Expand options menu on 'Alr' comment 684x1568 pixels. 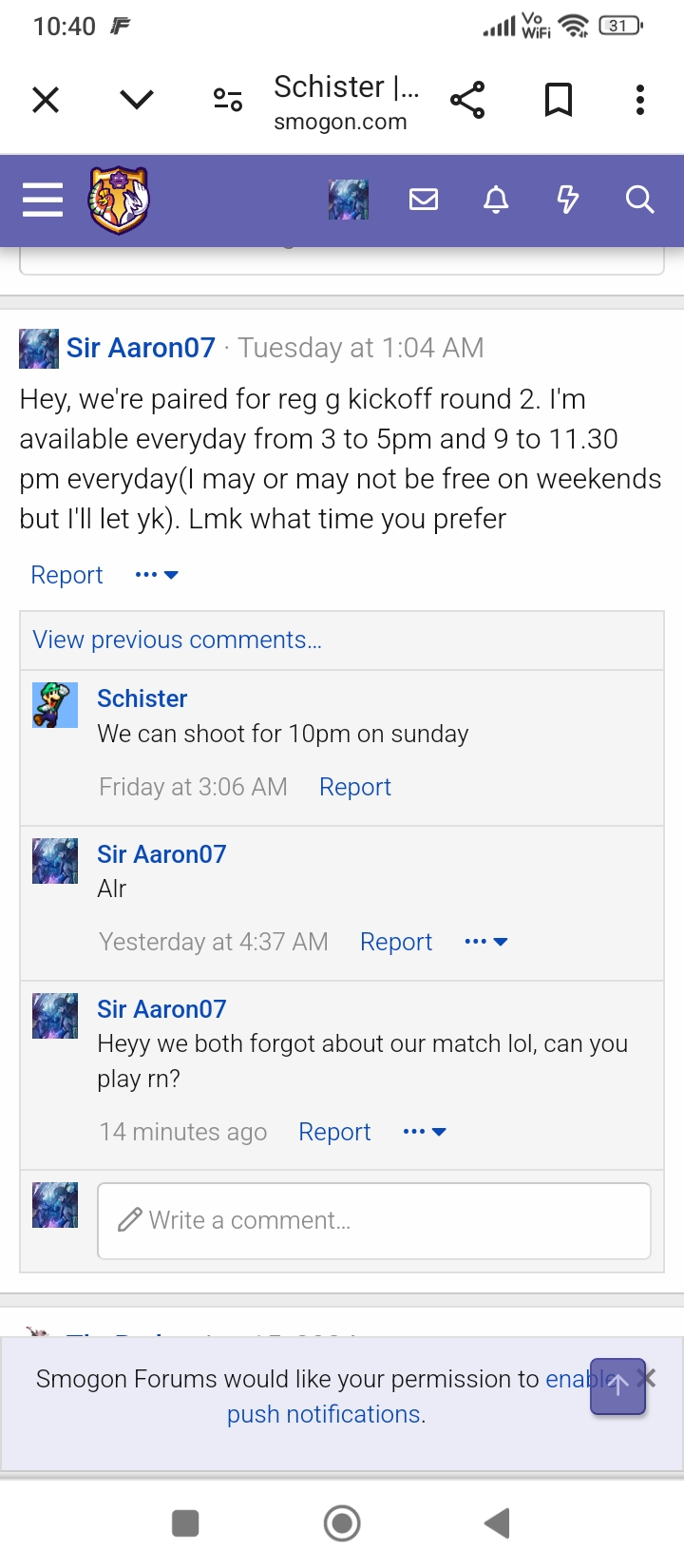tap(485, 942)
